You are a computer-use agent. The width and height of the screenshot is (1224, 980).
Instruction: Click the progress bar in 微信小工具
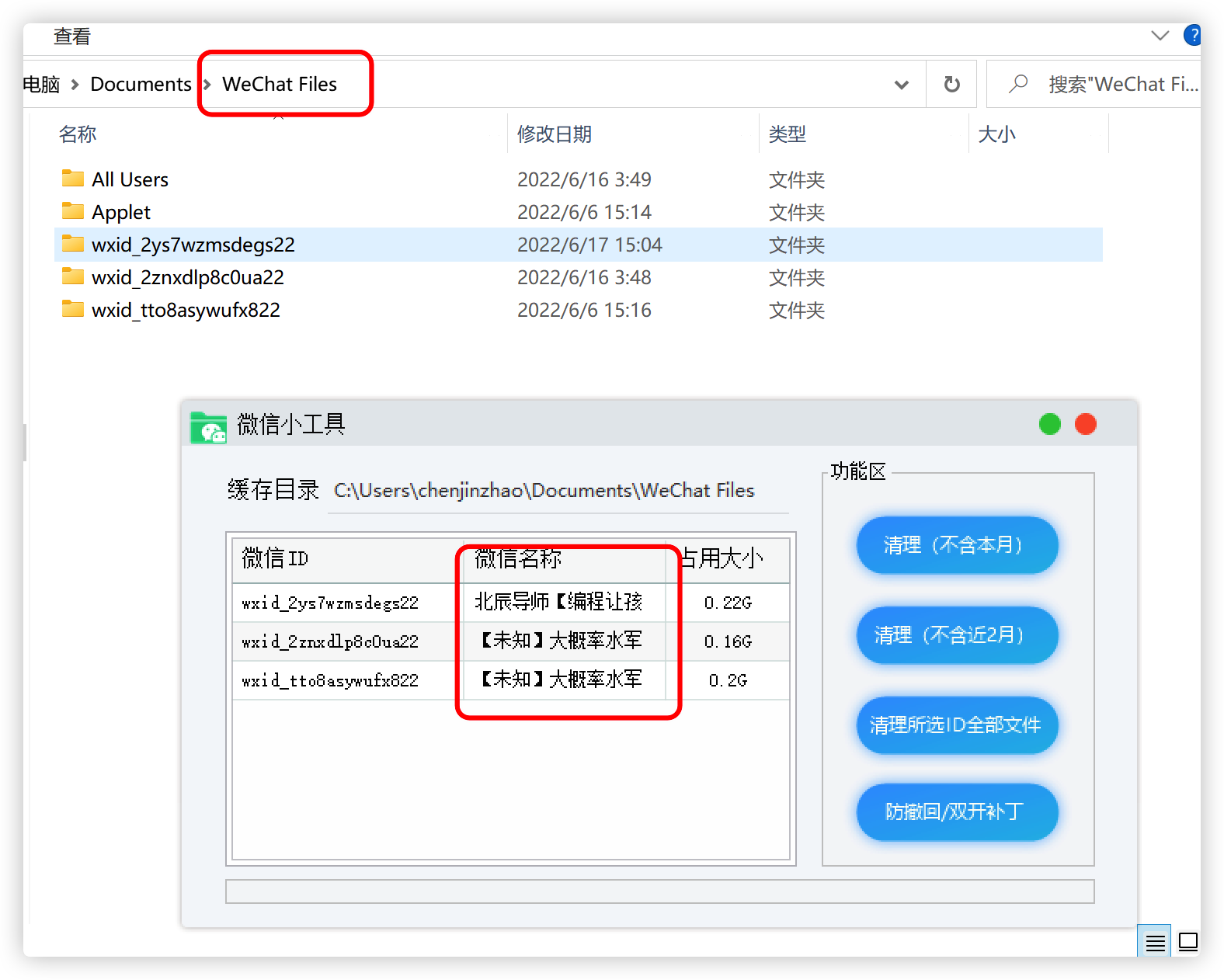tap(659, 891)
